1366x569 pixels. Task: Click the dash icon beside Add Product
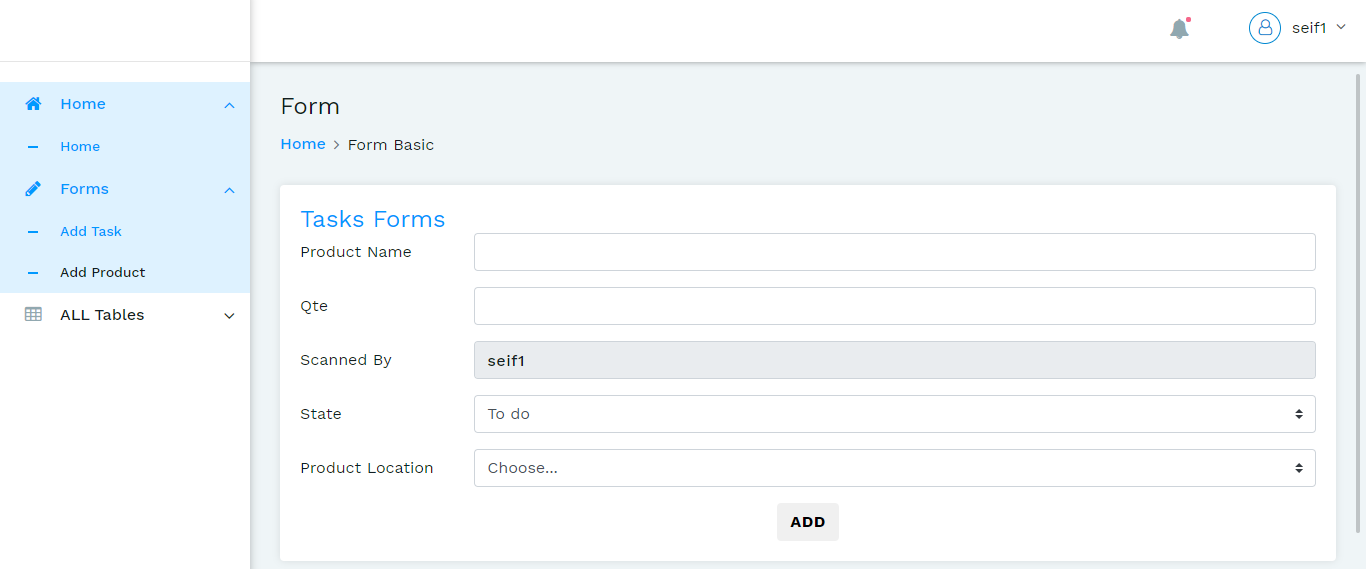pos(33,273)
